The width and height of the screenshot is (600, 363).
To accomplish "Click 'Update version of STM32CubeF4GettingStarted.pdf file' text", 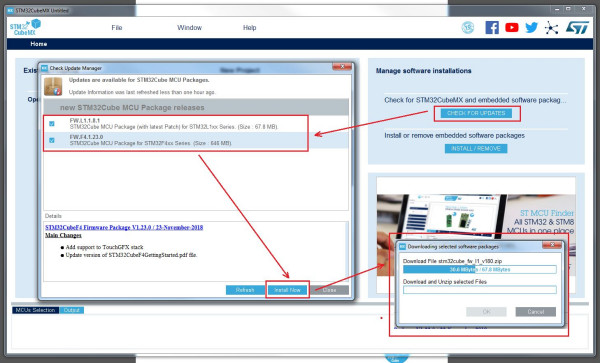I will click(x=131, y=255).
